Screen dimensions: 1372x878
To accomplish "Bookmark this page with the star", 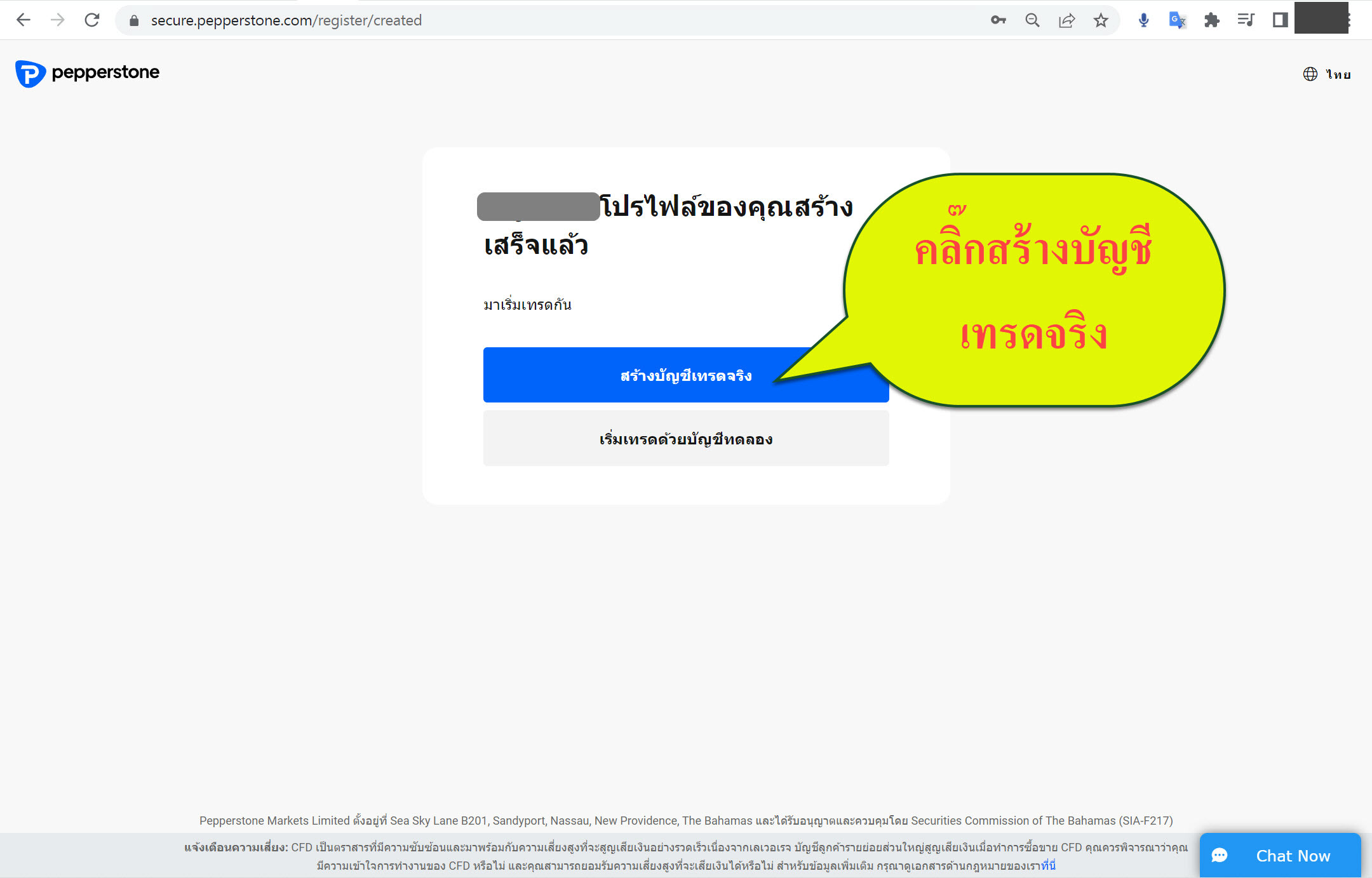I will (1101, 20).
